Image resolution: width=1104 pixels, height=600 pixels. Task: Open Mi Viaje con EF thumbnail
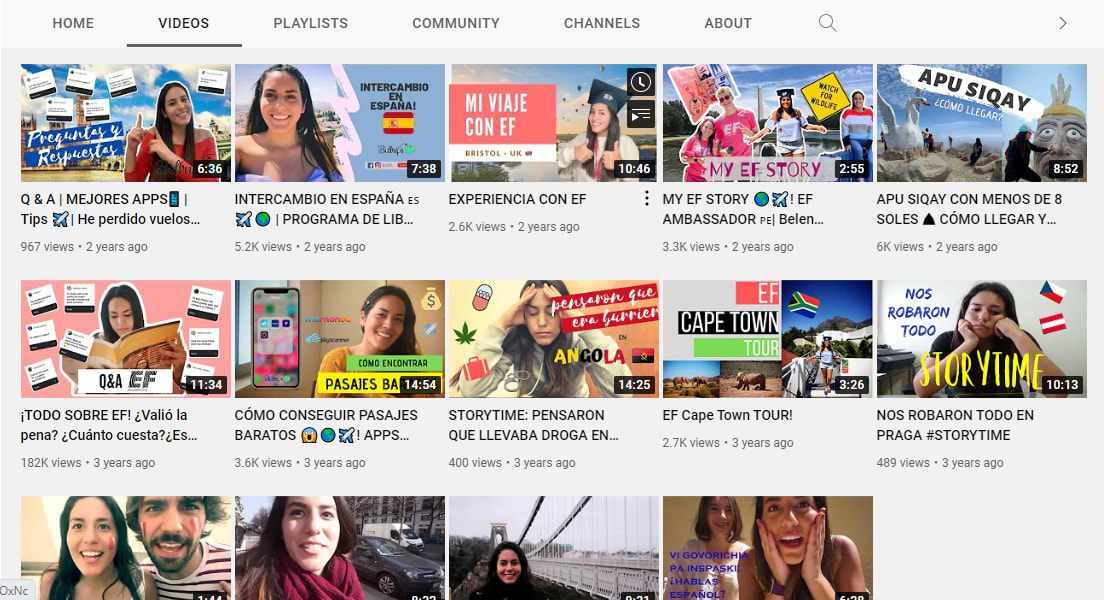pos(553,123)
